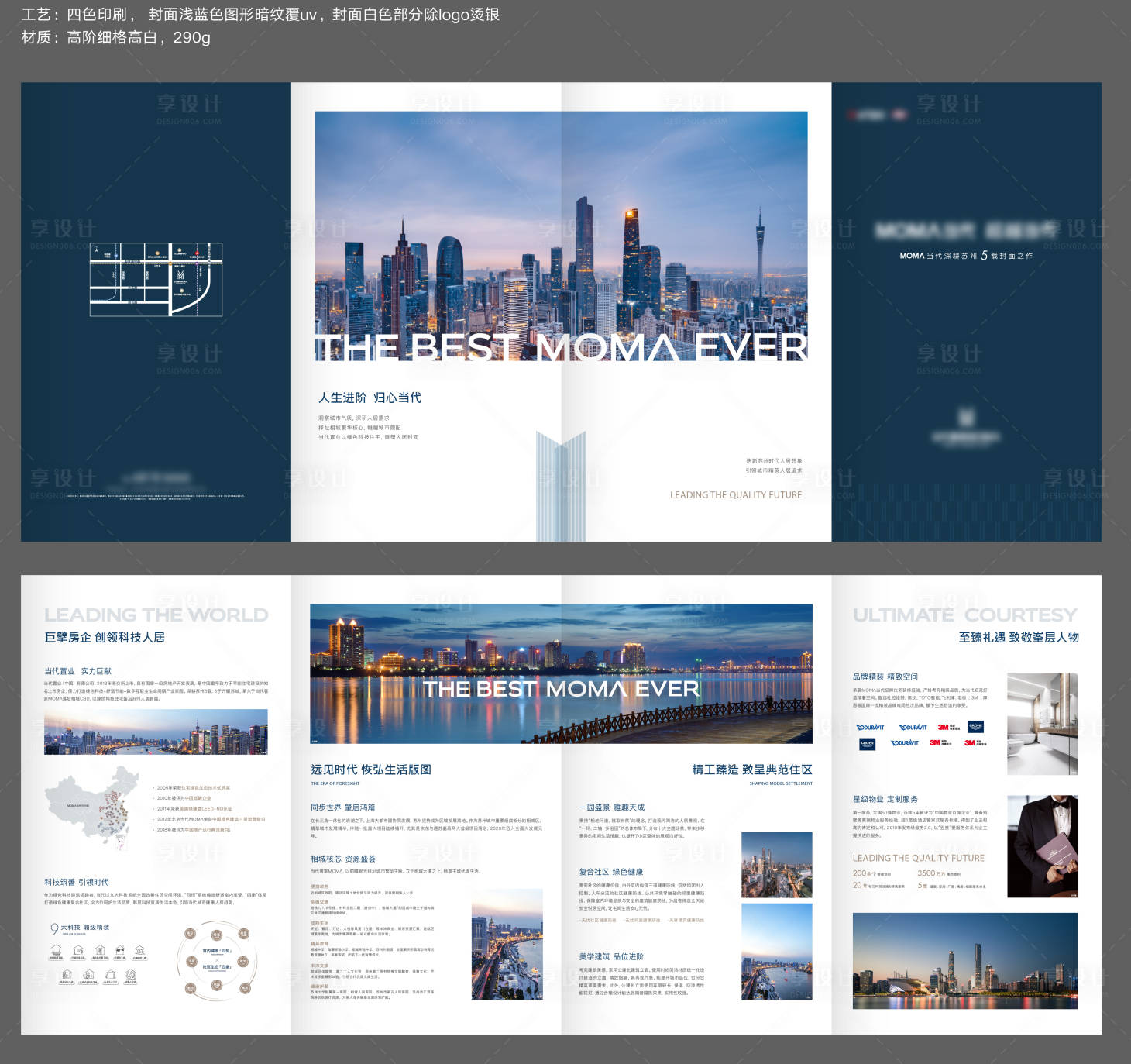
Task: Click the subheading '相城核芯 资源盛荟'
Action: tap(343, 859)
